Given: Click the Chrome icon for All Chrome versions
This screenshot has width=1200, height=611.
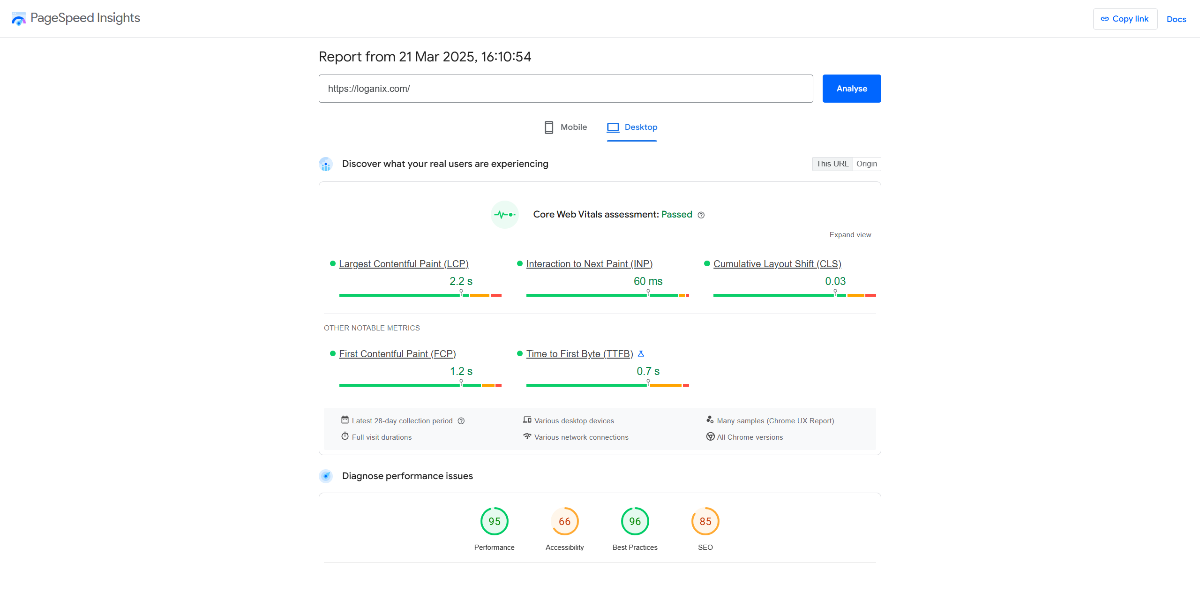Looking at the screenshot, I should pyautogui.click(x=709, y=437).
